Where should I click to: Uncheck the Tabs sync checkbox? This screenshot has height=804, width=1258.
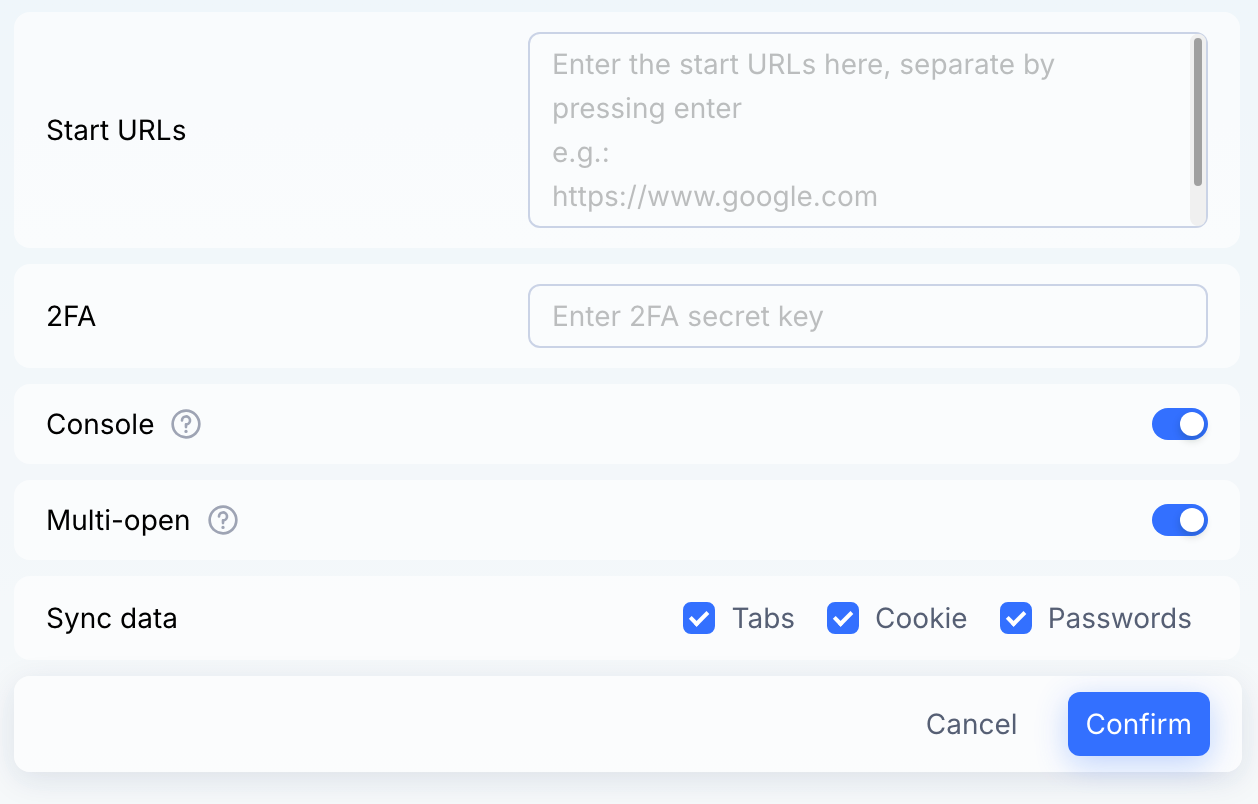(x=699, y=619)
